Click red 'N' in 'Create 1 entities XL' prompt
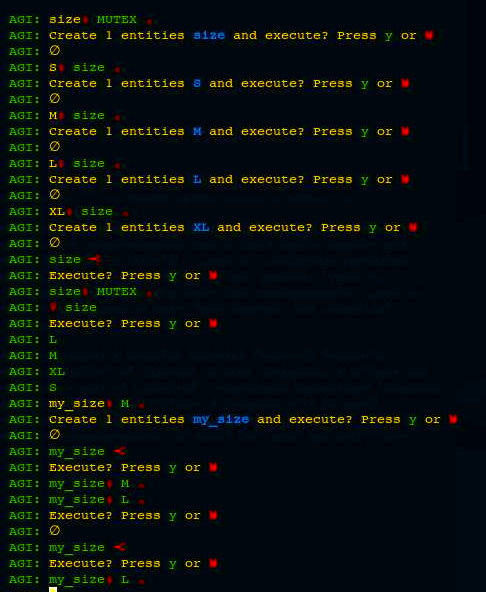 click(x=413, y=227)
